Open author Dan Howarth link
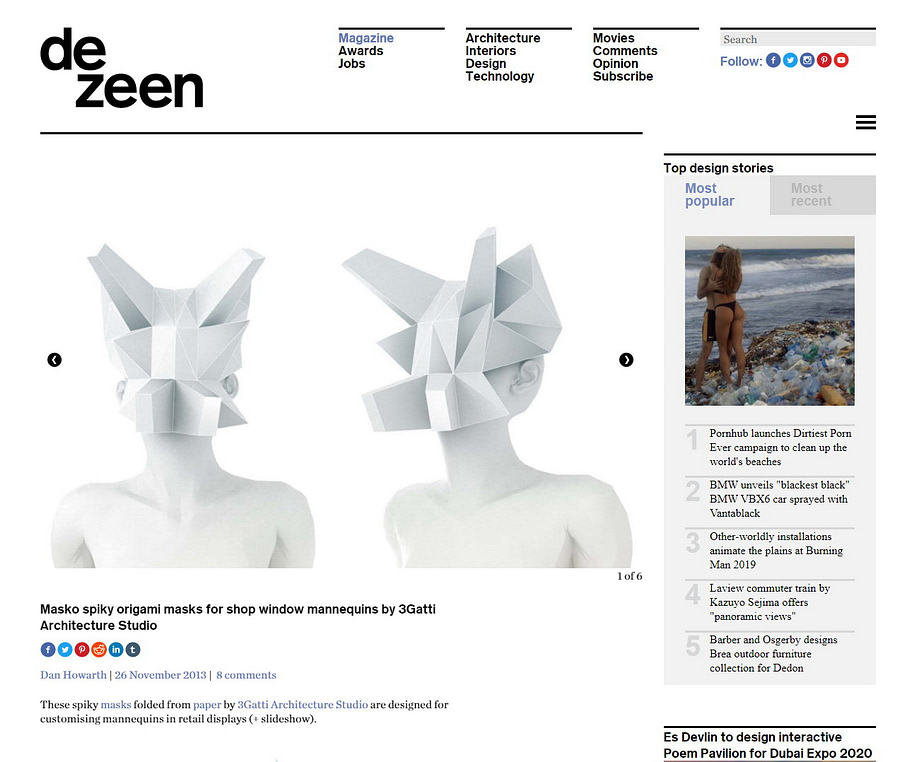900x762 pixels. click(73, 675)
